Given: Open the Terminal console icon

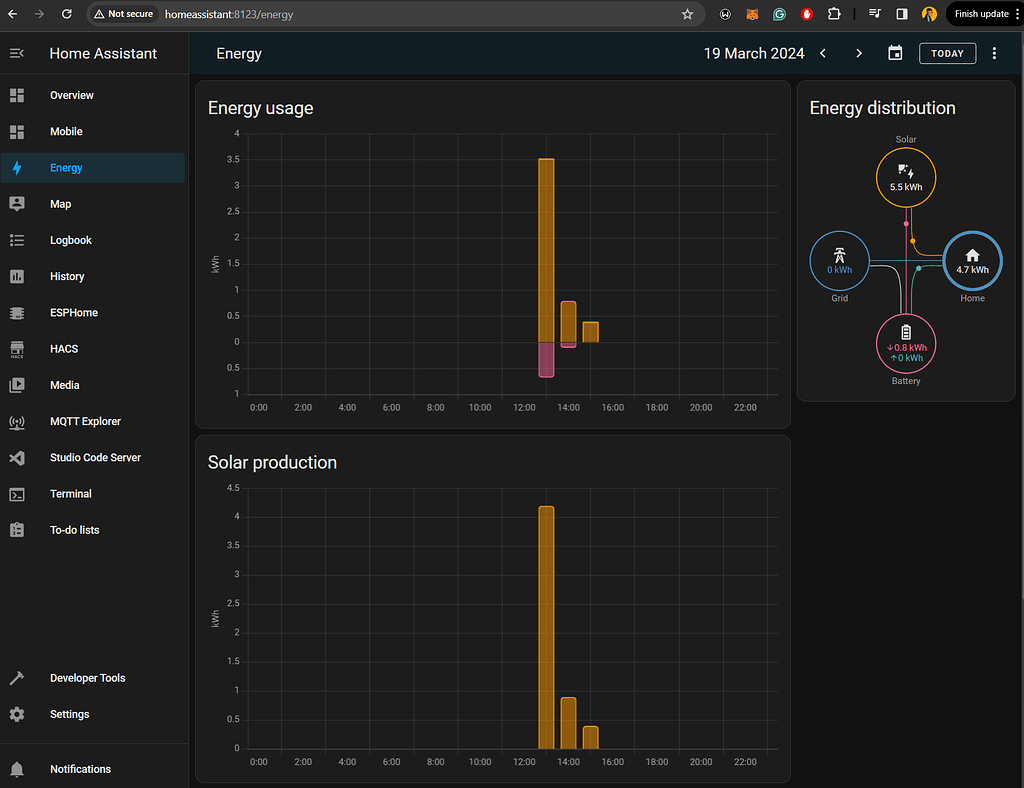Looking at the screenshot, I should click(x=17, y=494).
